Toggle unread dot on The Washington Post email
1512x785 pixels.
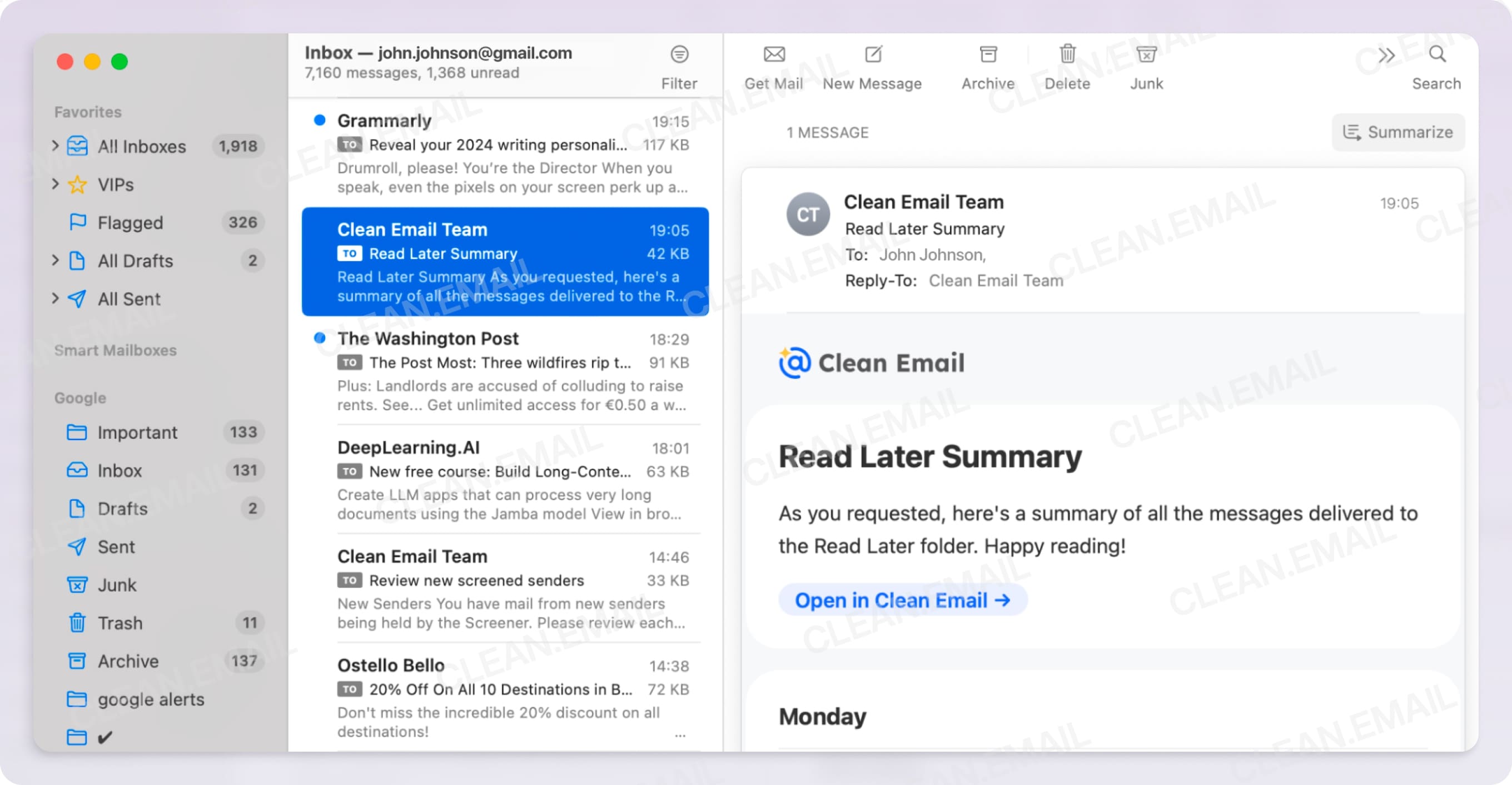(x=320, y=337)
